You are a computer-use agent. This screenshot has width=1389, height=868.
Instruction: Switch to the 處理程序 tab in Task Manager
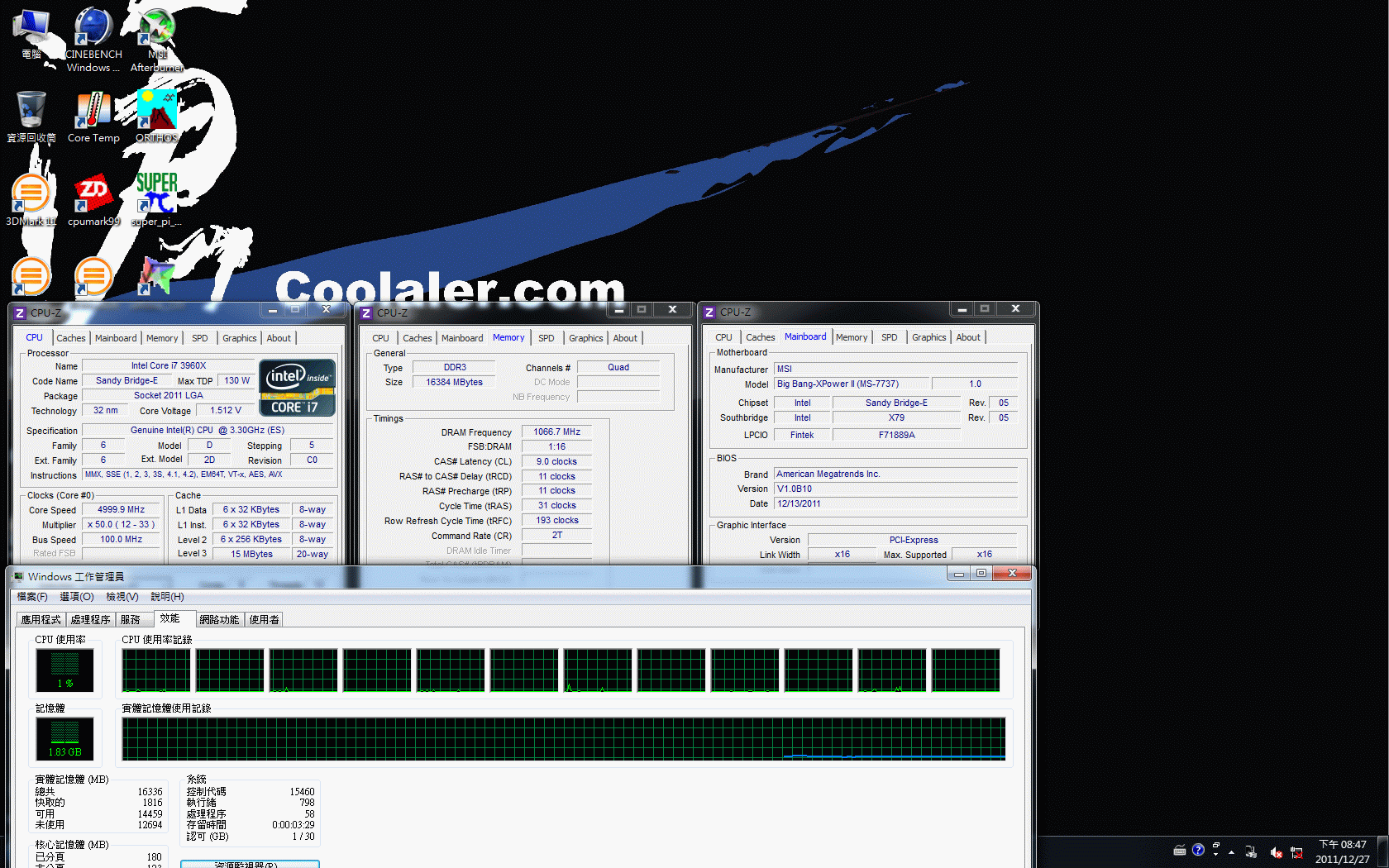(x=90, y=619)
